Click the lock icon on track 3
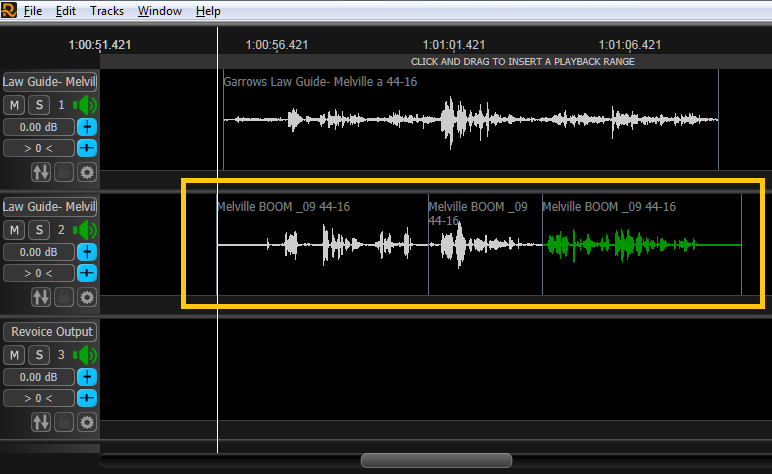The image size is (772, 474). (x=64, y=422)
